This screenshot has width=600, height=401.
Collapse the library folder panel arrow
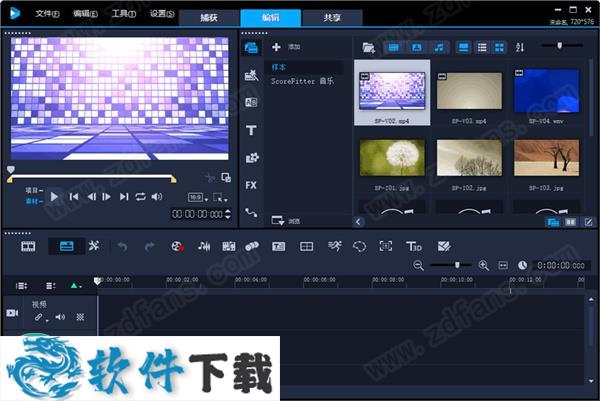click(359, 221)
